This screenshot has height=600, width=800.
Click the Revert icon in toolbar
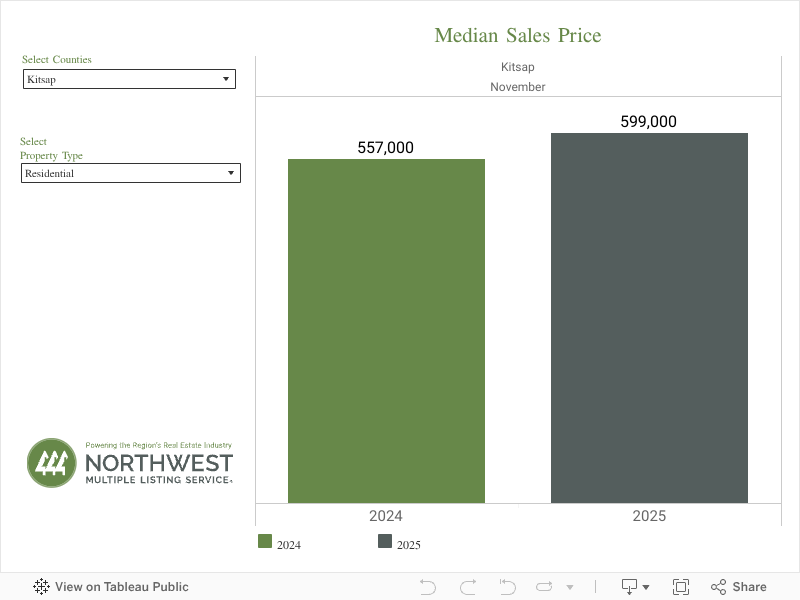(x=507, y=587)
